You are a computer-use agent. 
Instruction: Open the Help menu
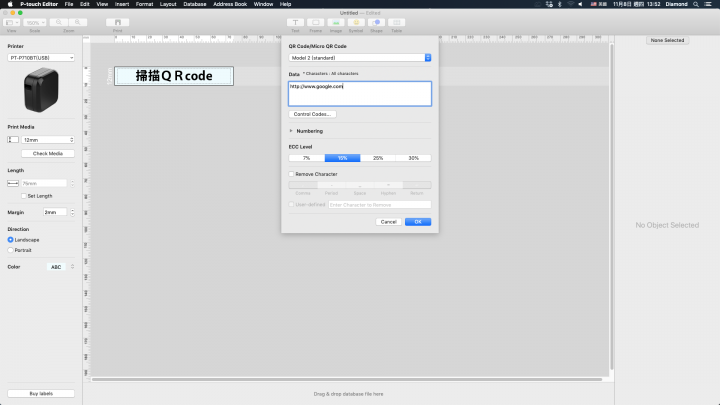pyautogui.click(x=285, y=4)
